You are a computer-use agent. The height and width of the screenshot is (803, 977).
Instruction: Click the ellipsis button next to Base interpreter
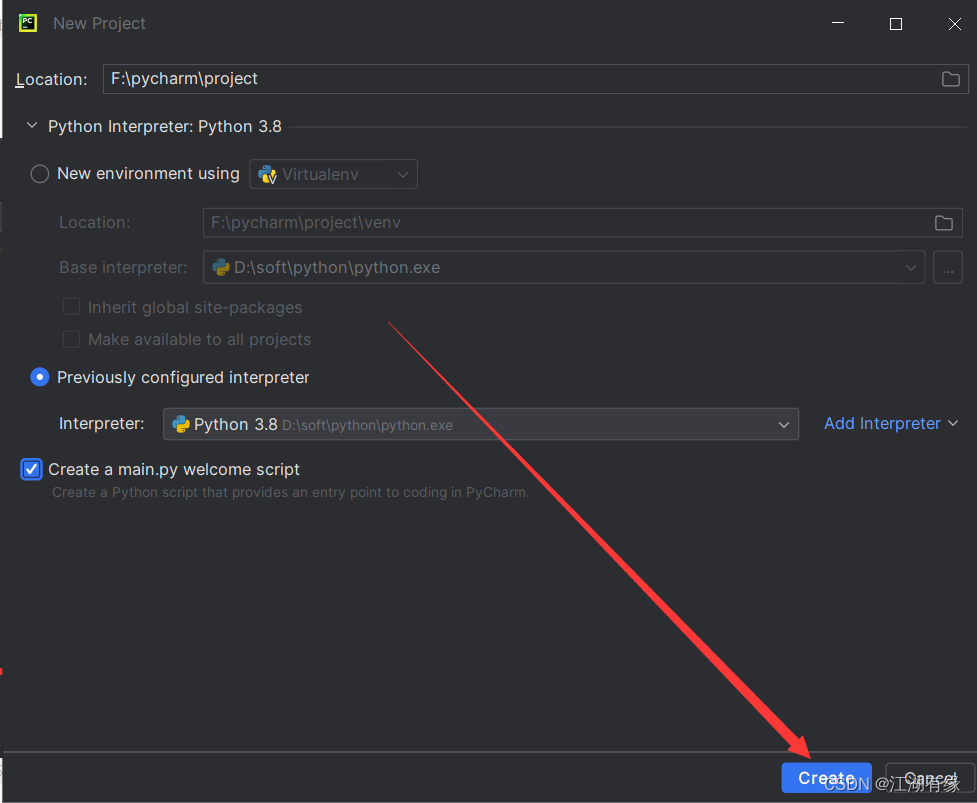tap(948, 268)
